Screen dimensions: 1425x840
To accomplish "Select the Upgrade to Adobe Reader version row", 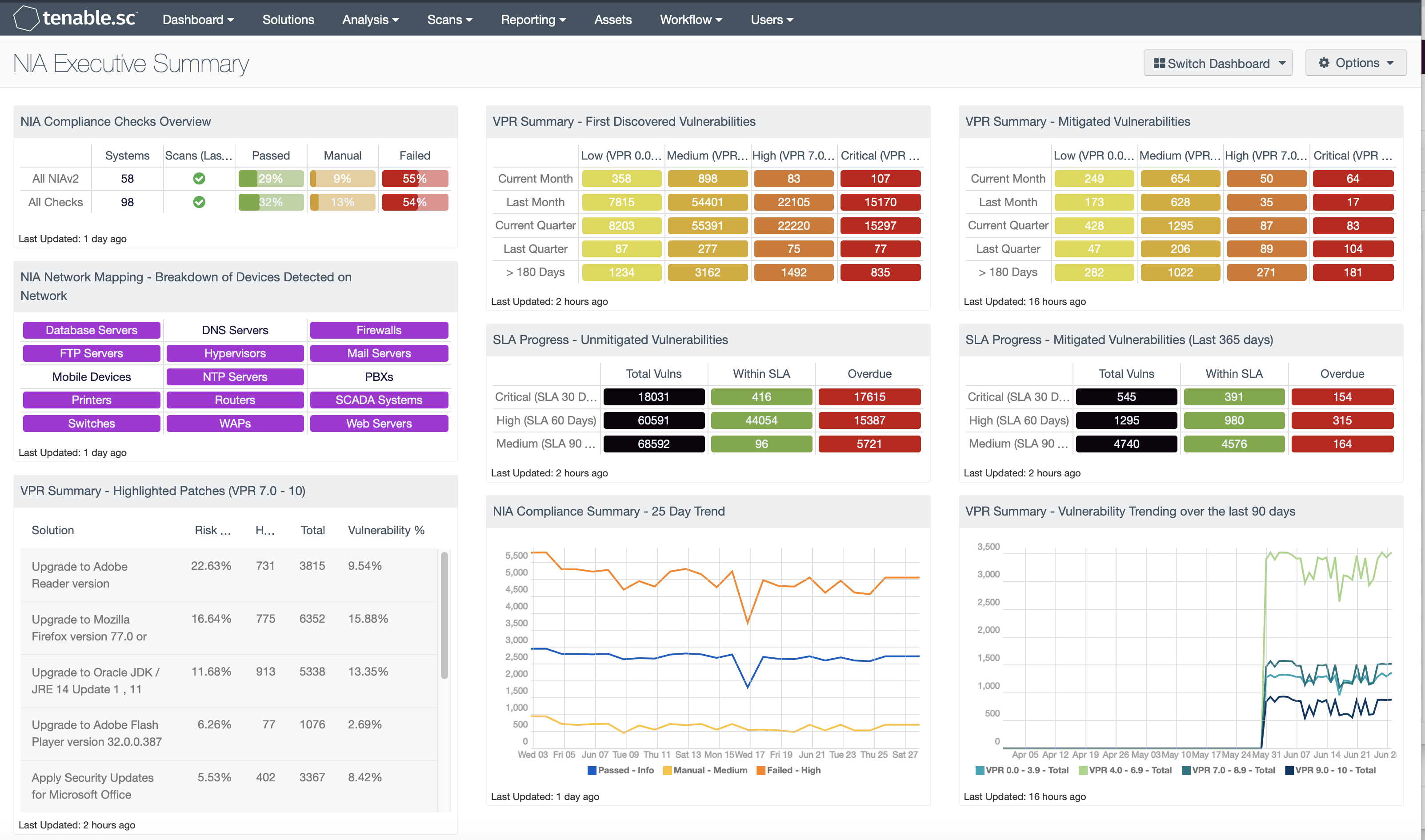I will pyautogui.click(x=229, y=575).
